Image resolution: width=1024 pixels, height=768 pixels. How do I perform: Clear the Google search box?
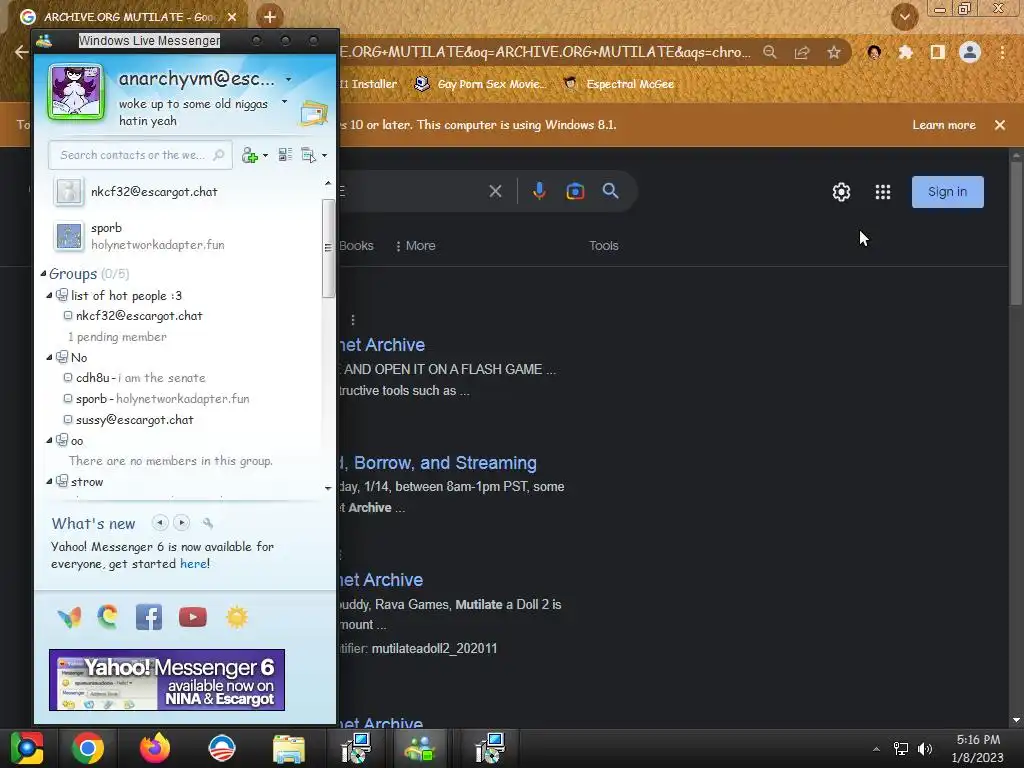click(x=496, y=191)
